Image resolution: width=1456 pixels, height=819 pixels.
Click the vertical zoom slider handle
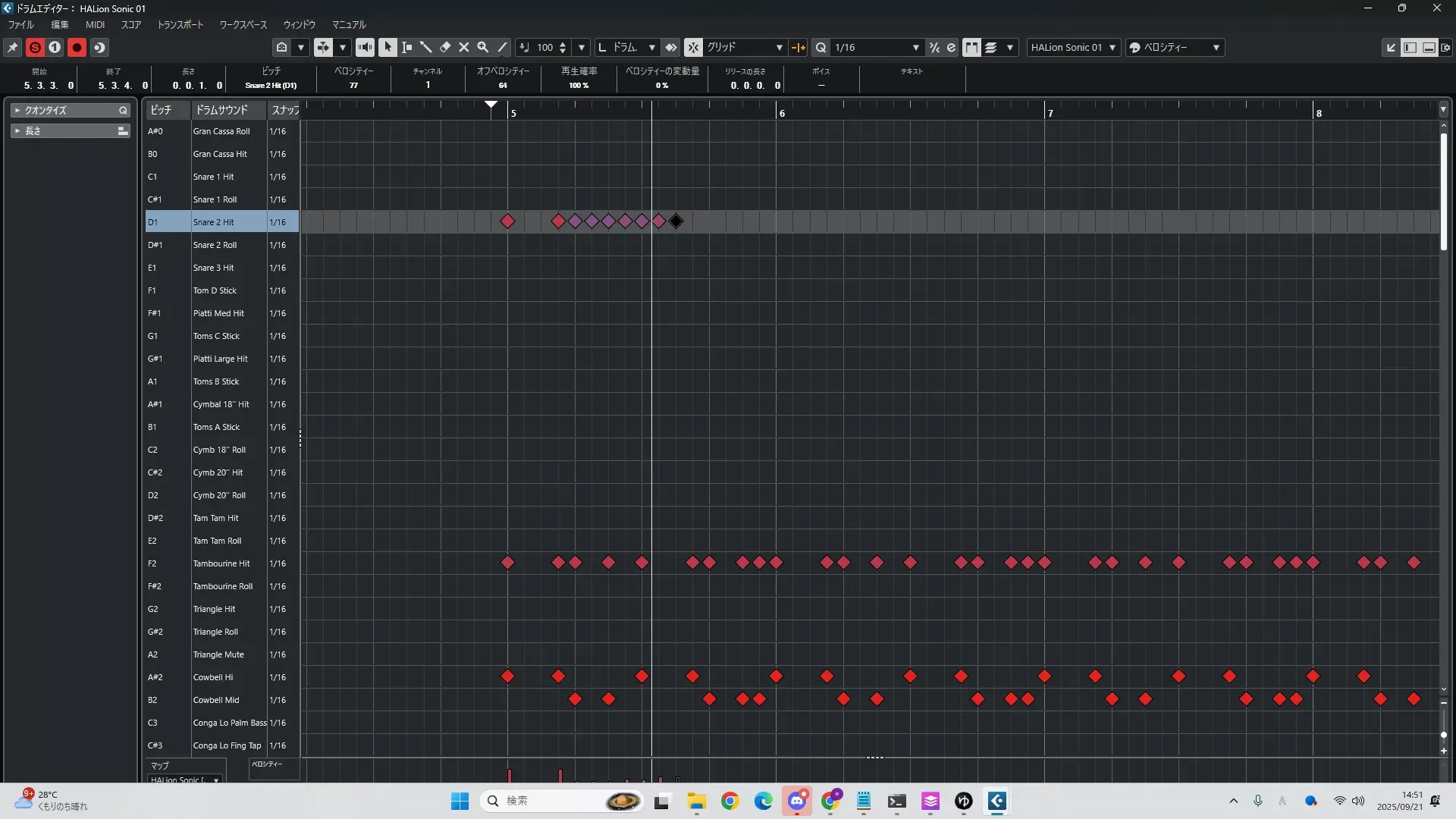(x=1443, y=734)
